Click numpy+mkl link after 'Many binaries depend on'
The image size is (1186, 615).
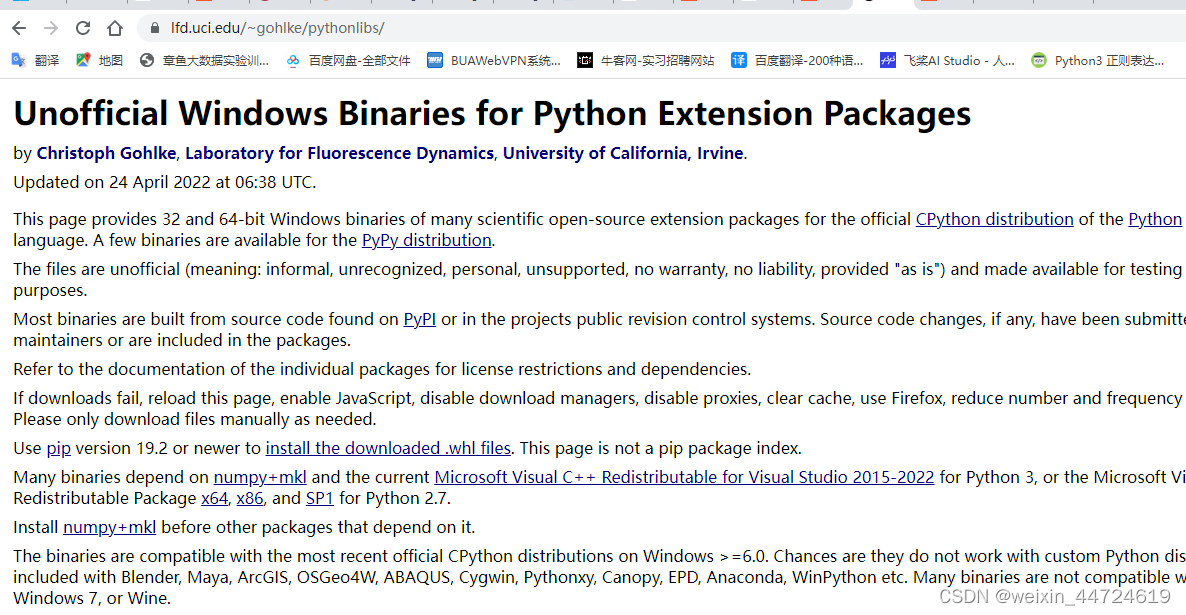pos(260,477)
